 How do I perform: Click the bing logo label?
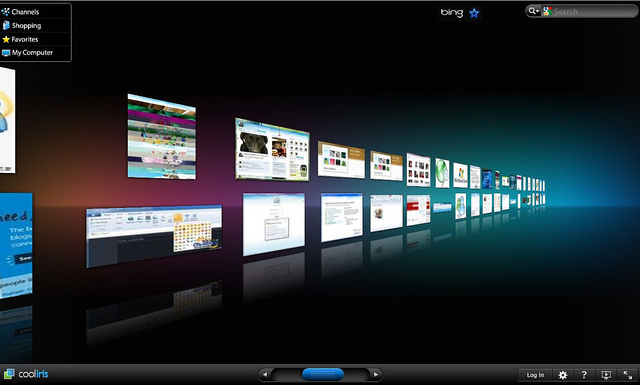click(x=451, y=13)
